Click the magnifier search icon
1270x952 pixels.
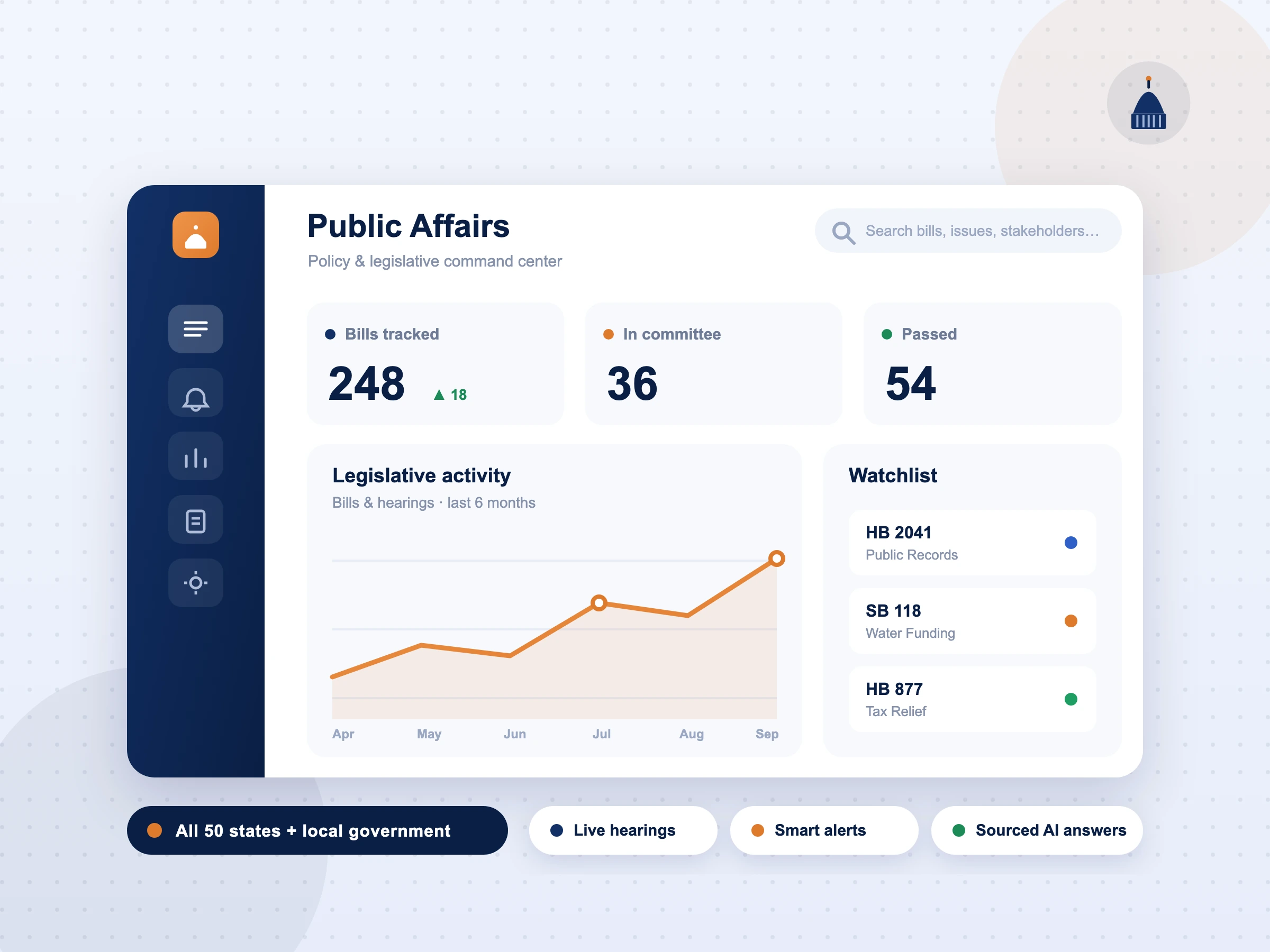pos(843,232)
